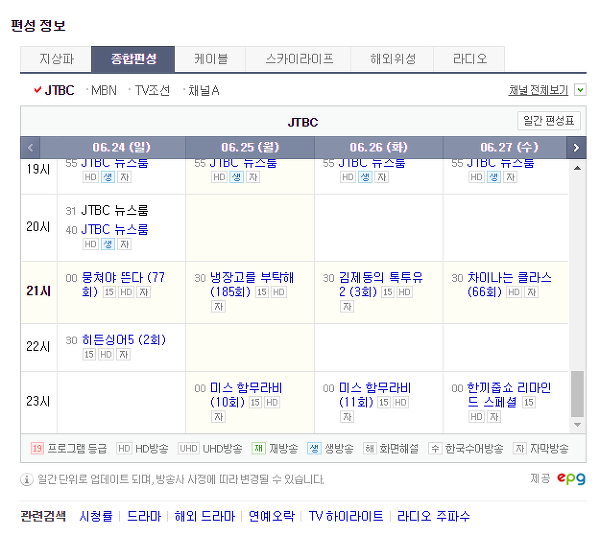Click the HD badge of 히든싱어5
The image size is (600, 535).
(106, 355)
